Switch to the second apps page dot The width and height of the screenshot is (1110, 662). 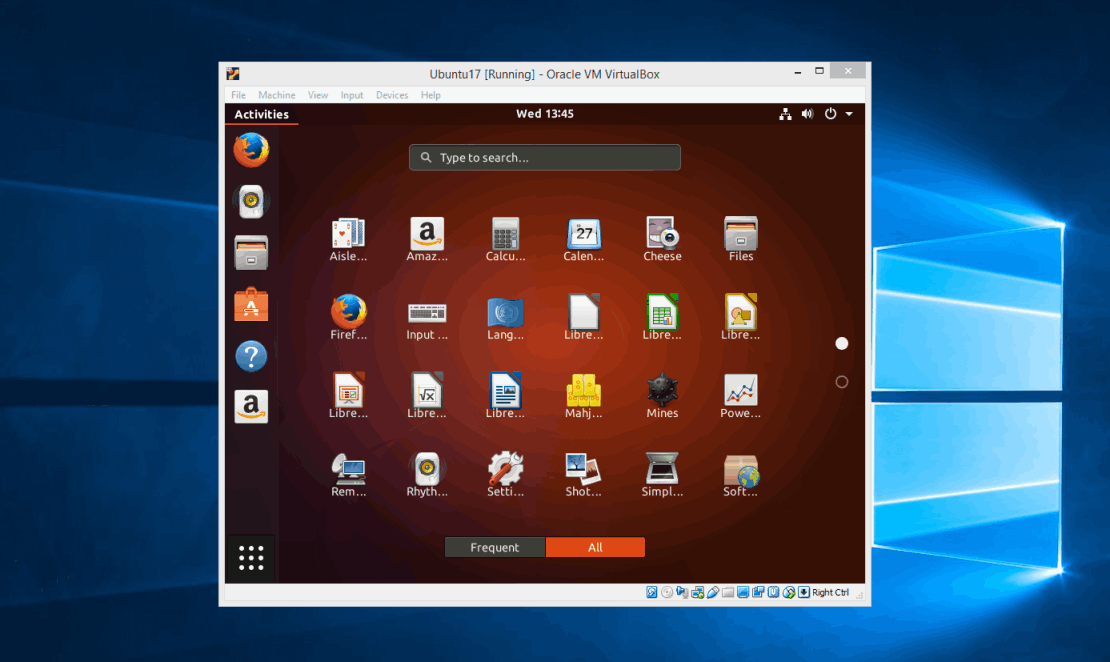842,382
